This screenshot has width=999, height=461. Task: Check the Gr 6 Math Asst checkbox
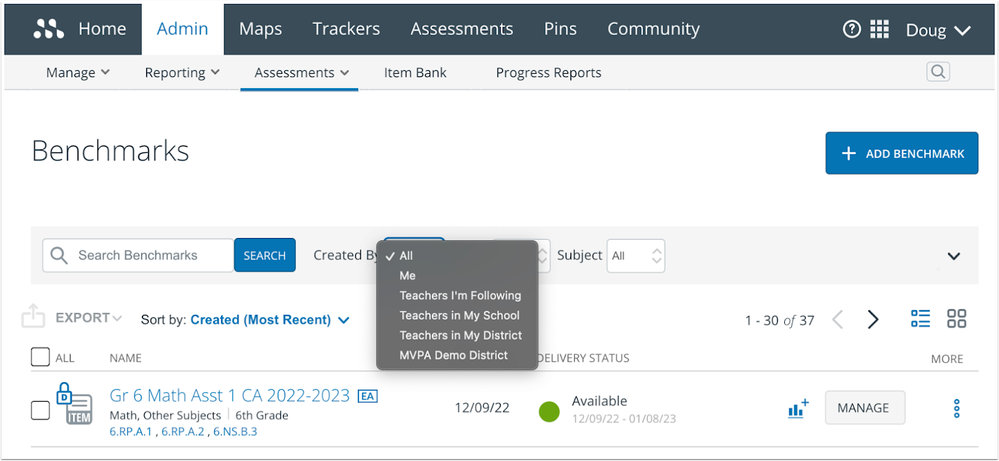pyautogui.click(x=40, y=409)
